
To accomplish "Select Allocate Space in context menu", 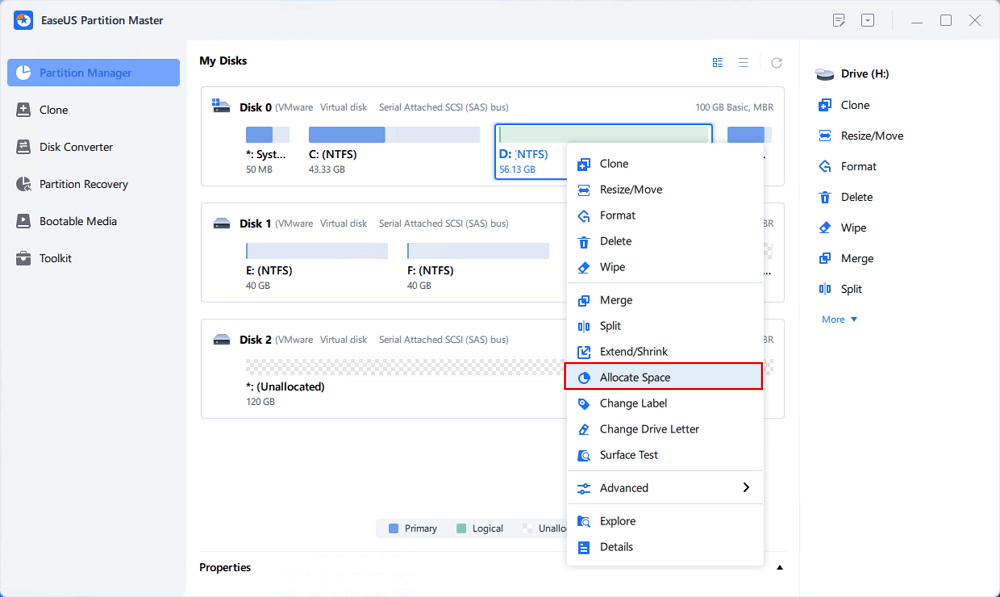I will tap(635, 377).
